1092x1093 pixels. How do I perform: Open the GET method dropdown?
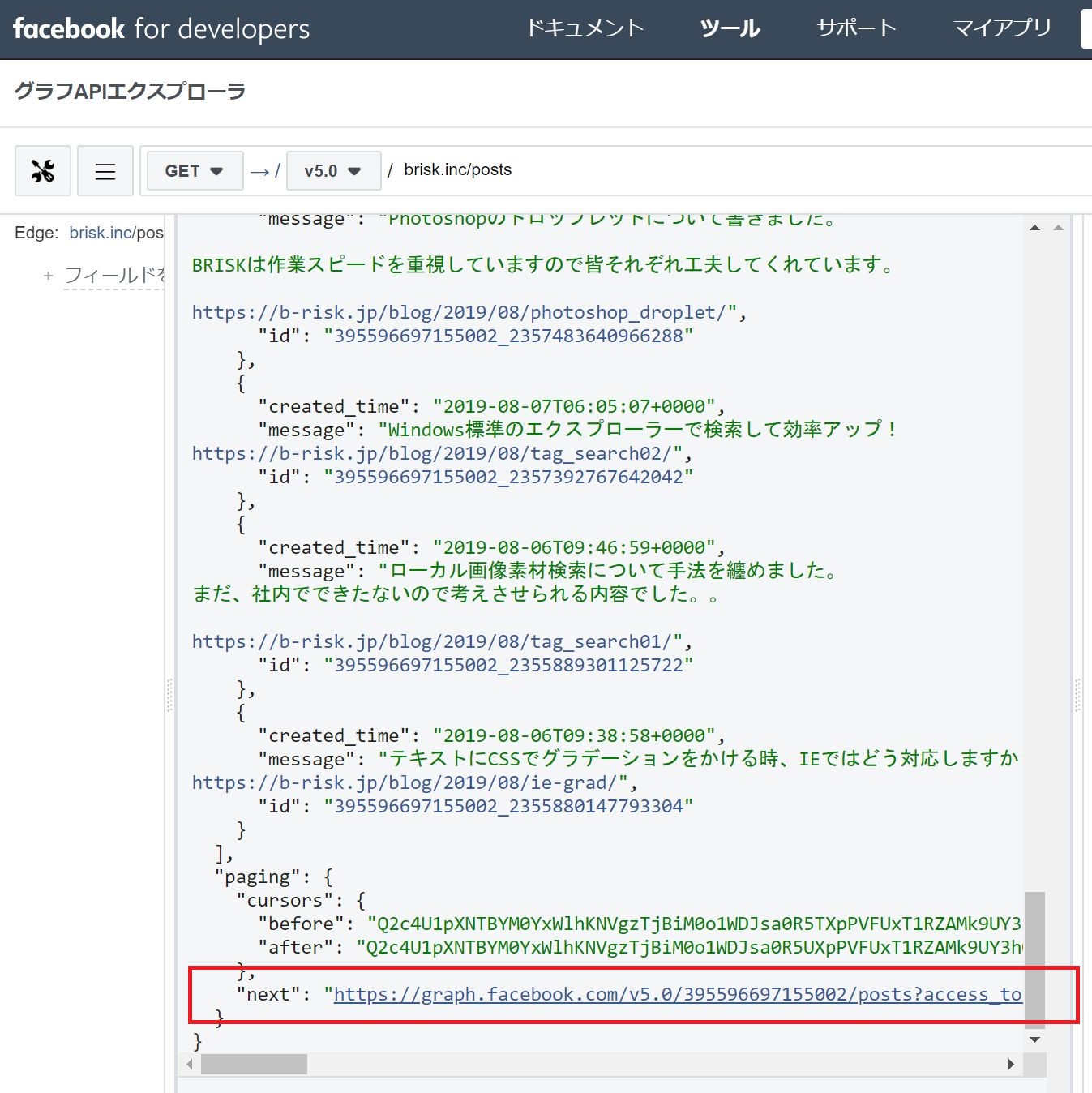pos(194,170)
